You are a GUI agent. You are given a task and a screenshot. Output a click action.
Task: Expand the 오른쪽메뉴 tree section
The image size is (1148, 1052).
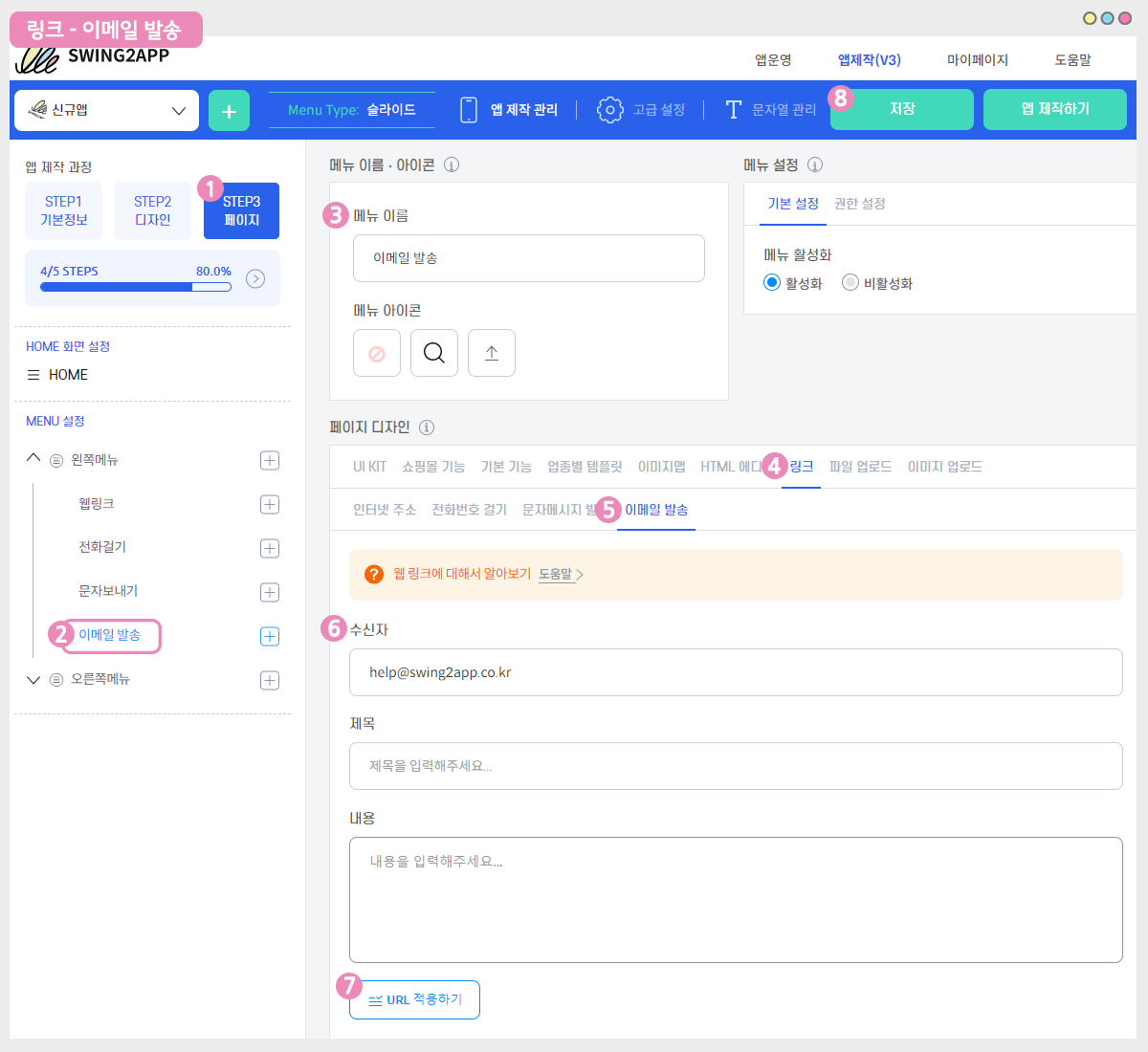[33, 680]
